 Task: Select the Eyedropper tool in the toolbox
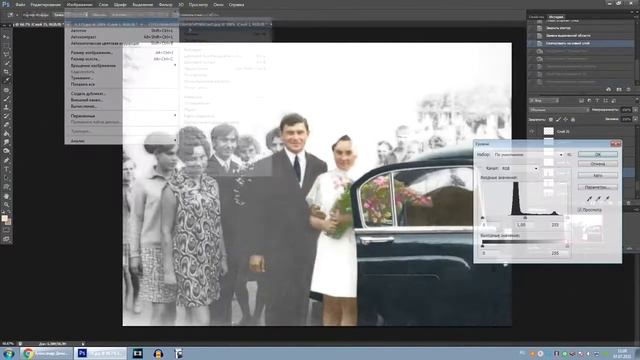click(x=6, y=80)
